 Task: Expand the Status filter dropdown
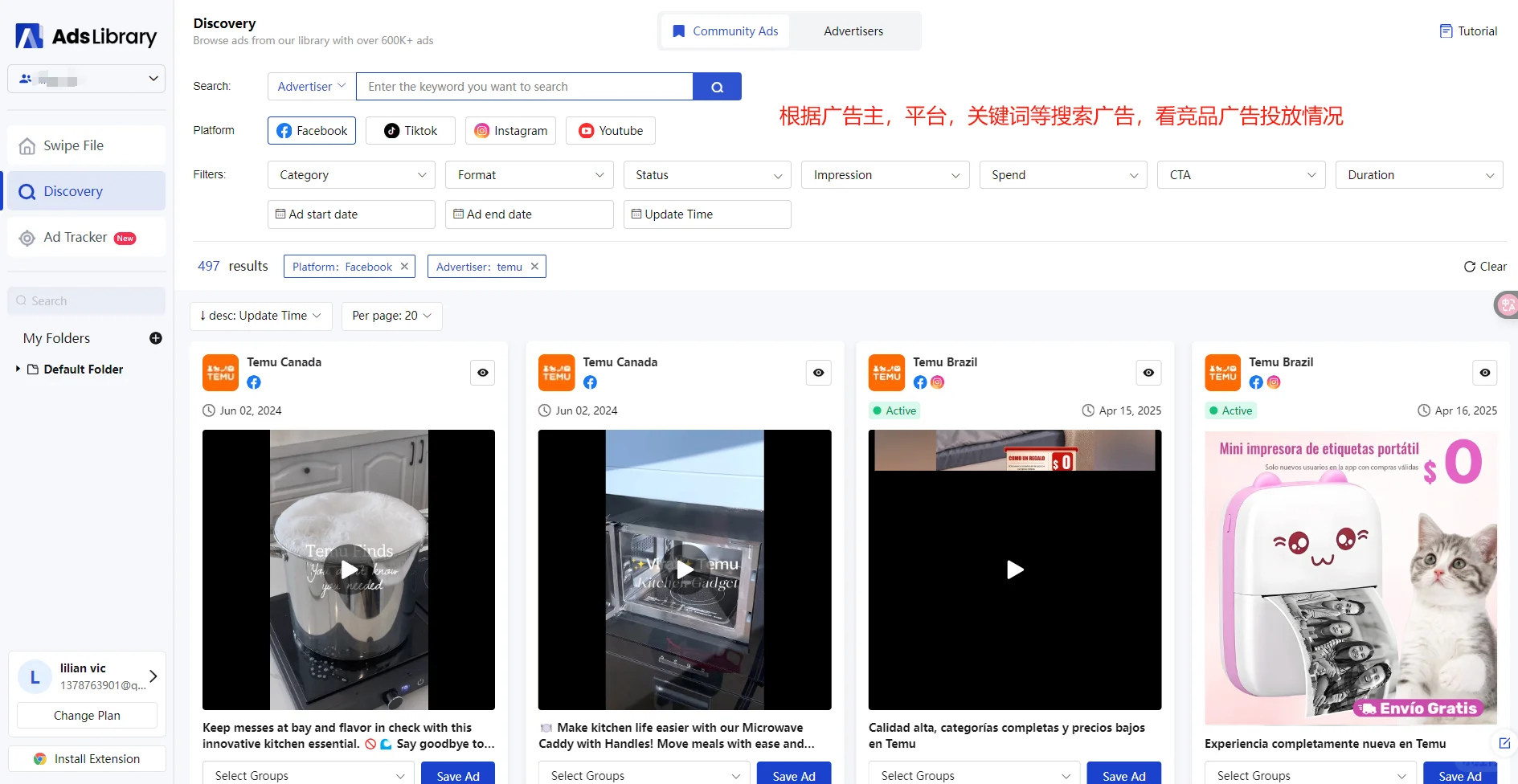707,175
